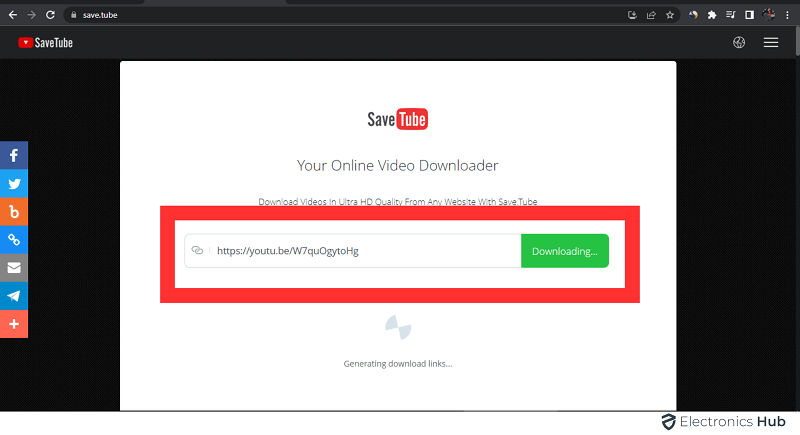
Task: Click the 'Your Online Video Downloader' heading
Action: point(397,166)
